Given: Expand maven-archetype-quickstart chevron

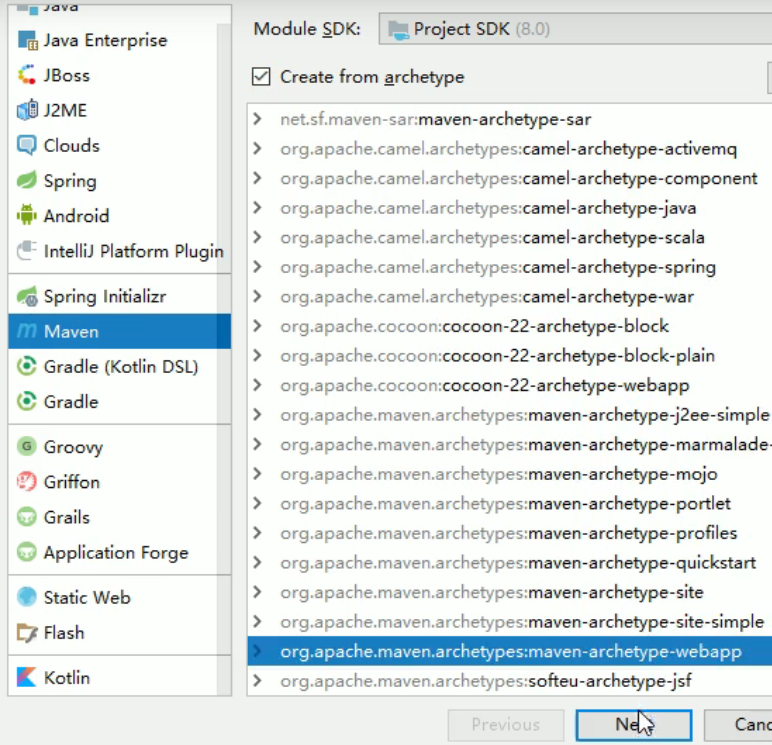Looking at the screenshot, I should (x=257, y=562).
